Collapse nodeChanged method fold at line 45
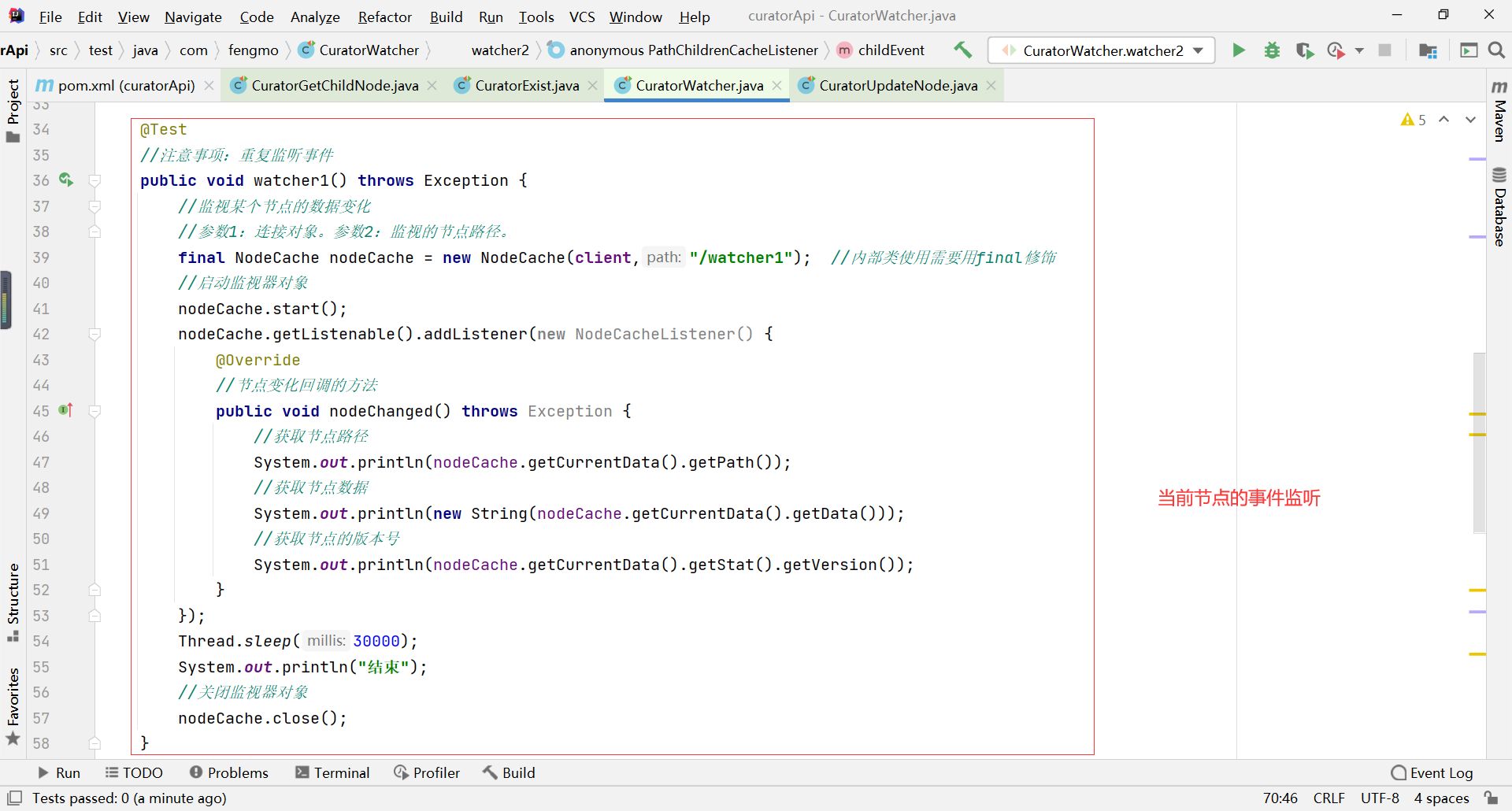Image resolution: width=1512 pixels, height=811 pixels. pos(94,411)
